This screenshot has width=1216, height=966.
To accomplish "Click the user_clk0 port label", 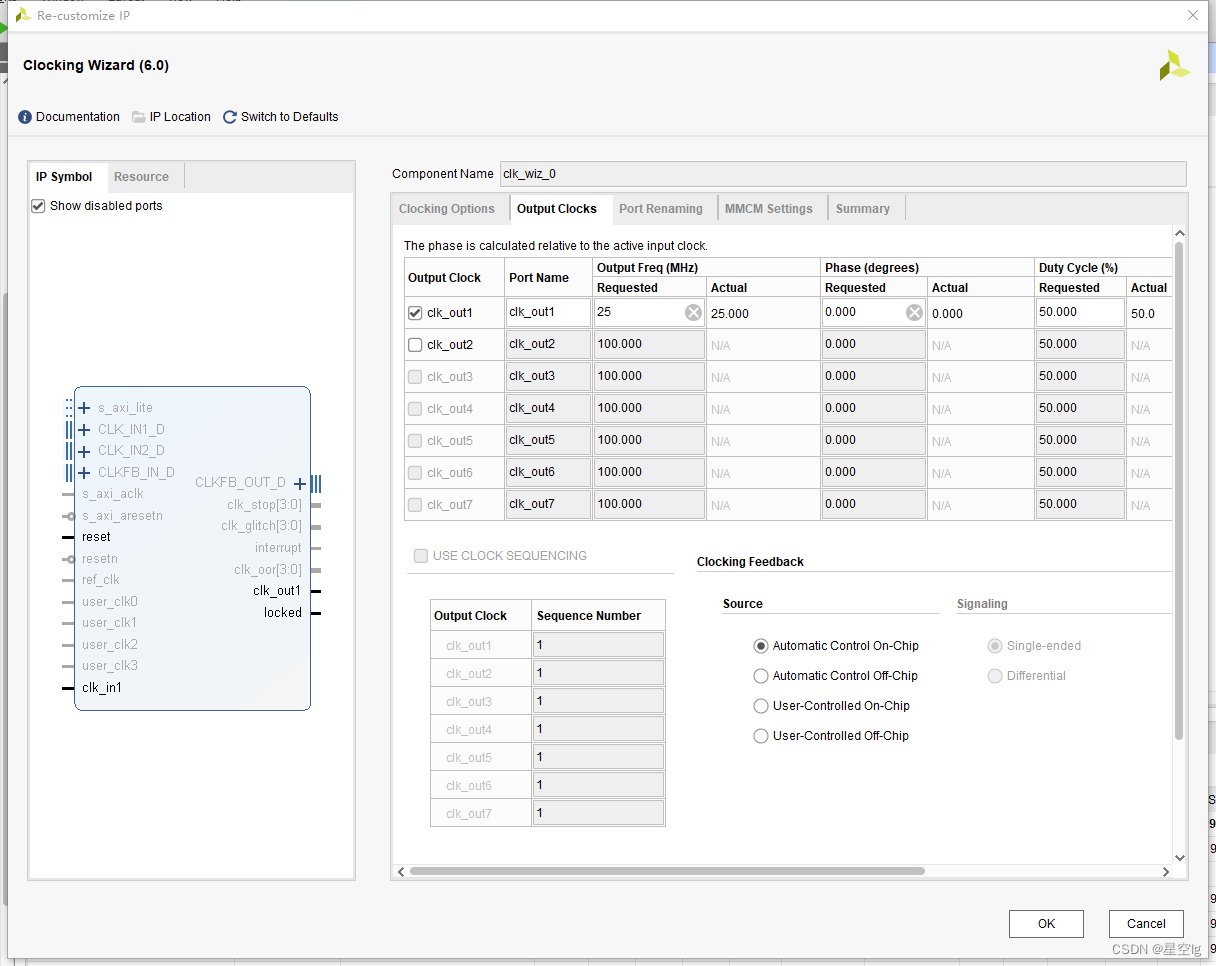I will (x=110, y=602).
